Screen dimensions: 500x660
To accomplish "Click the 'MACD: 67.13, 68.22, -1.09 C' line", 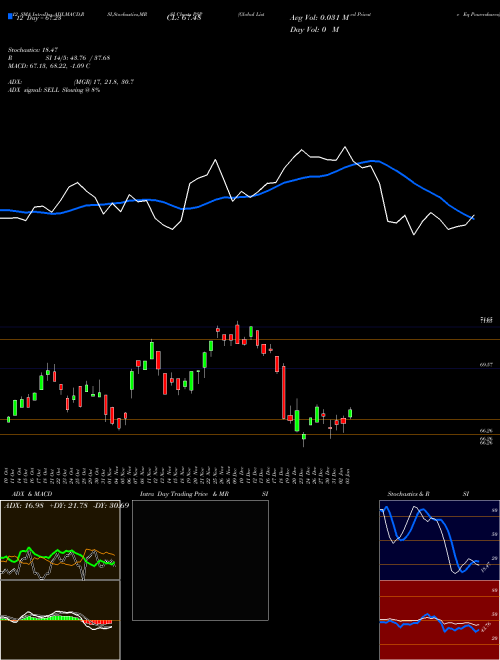I will (x=49, y=66).
